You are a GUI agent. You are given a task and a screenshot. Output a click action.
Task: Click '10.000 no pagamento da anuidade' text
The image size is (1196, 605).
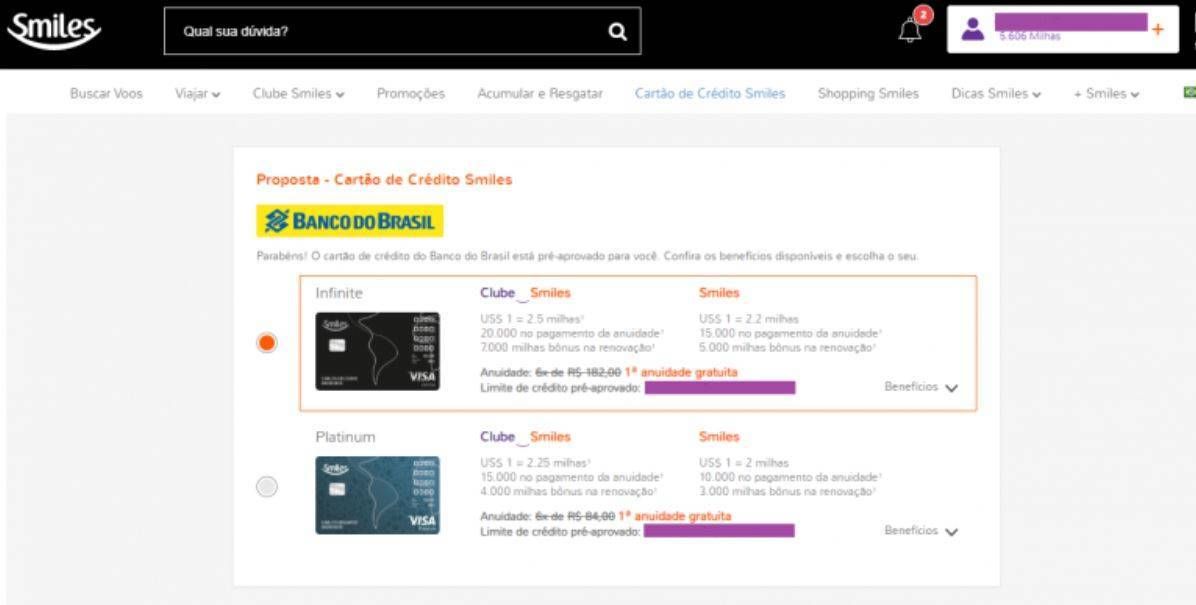pyautogui.click(x=790, y=477)
